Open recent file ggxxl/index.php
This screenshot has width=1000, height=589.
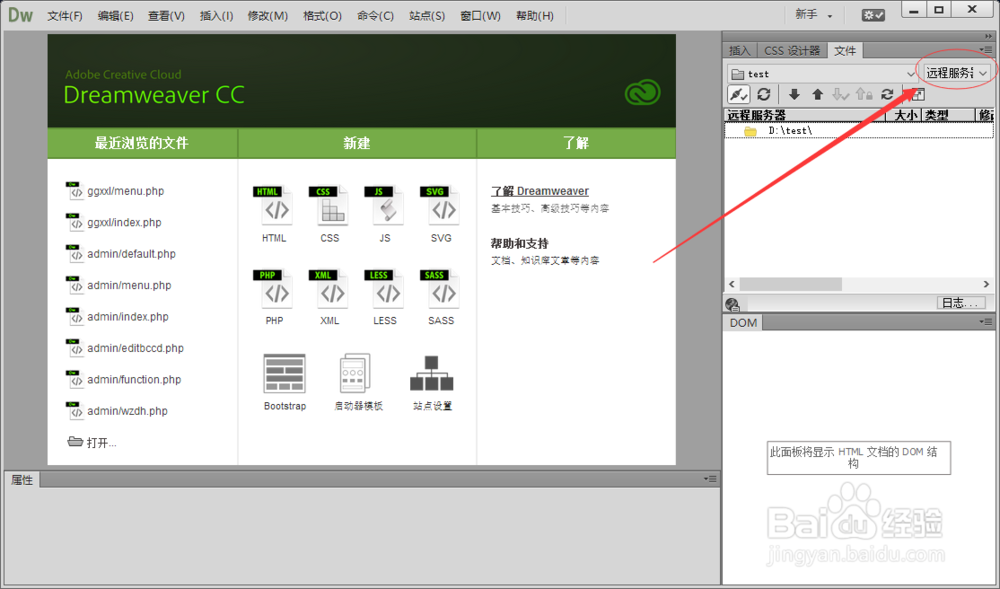[x=114, y=222]
